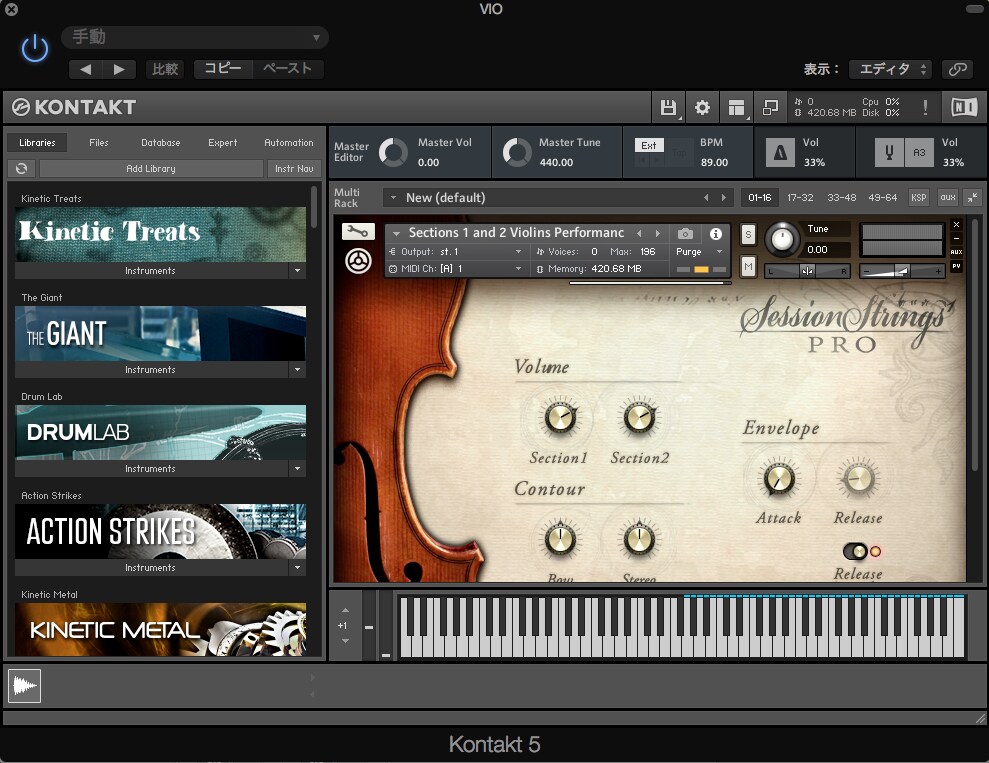This screenshot has width=989, height=763.
Task: Adjust the Master Vol knob
Action: click(394, 152)
